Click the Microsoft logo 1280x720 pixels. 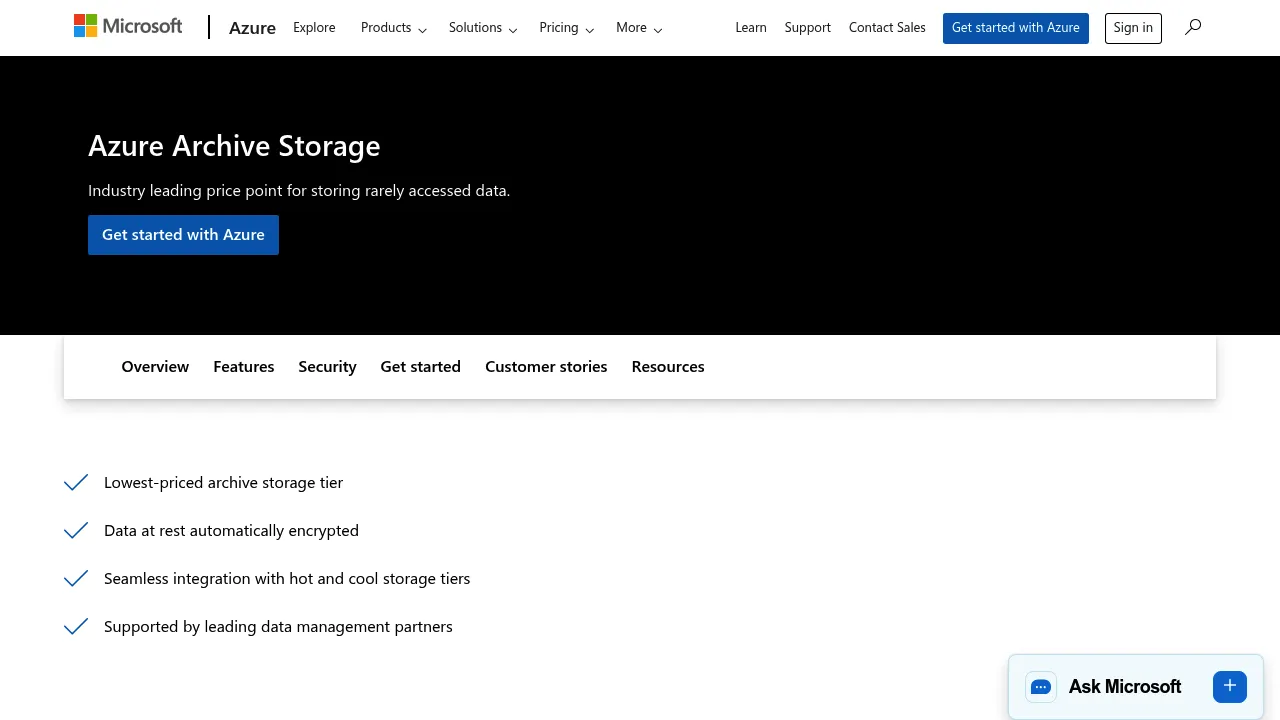click(x=128, y=27)
